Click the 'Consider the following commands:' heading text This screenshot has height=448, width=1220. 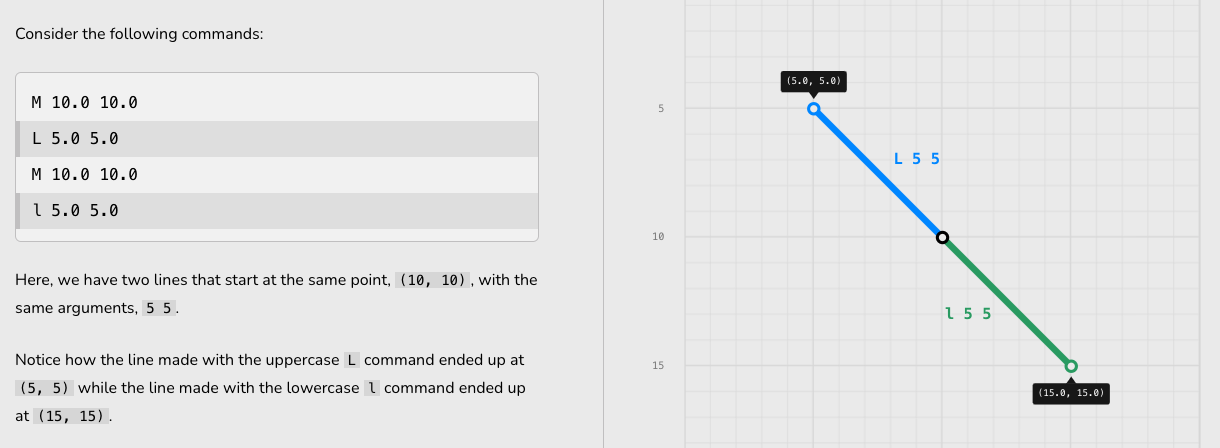139,33
